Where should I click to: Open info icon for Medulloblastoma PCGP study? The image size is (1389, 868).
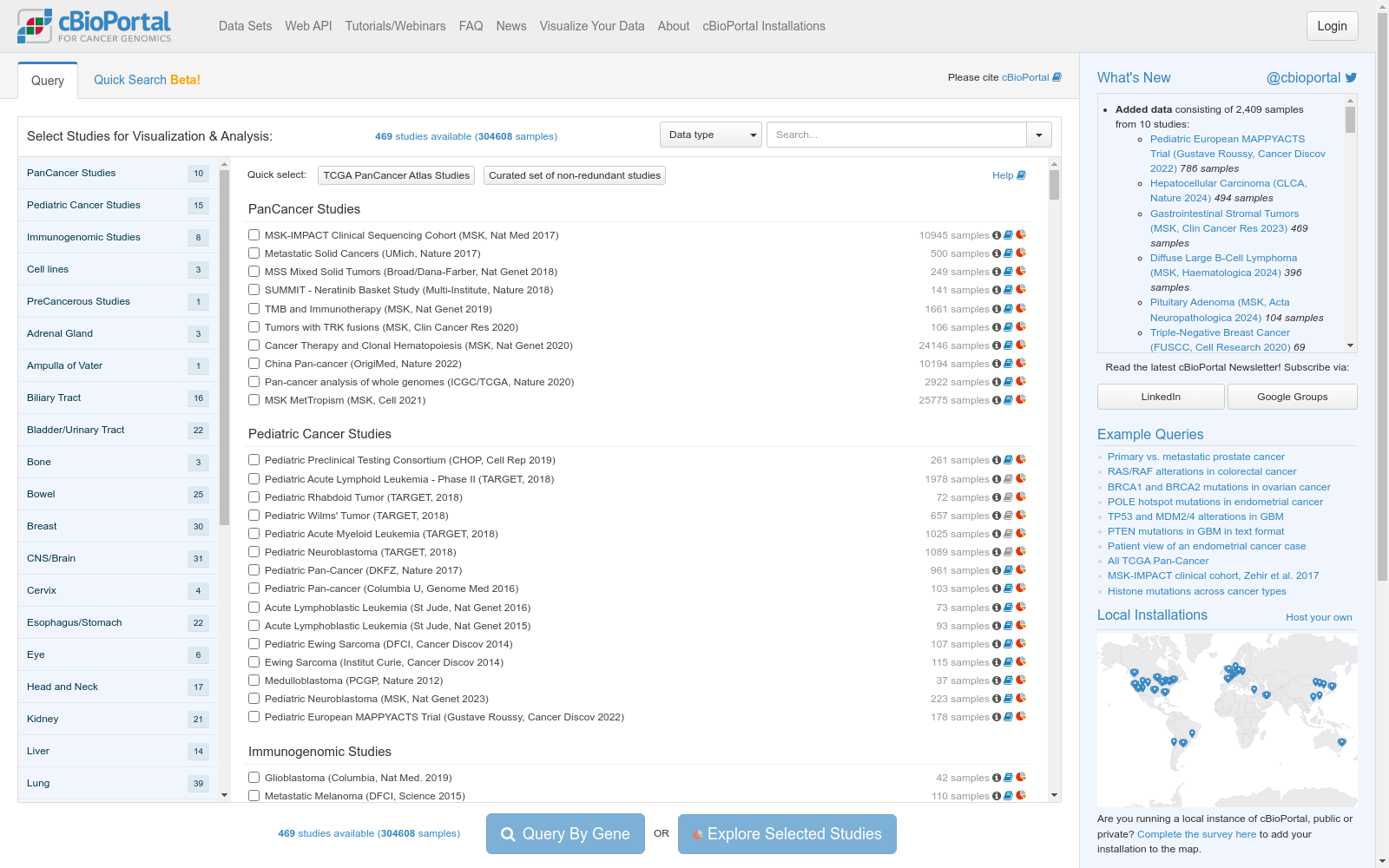coord(997,681)
